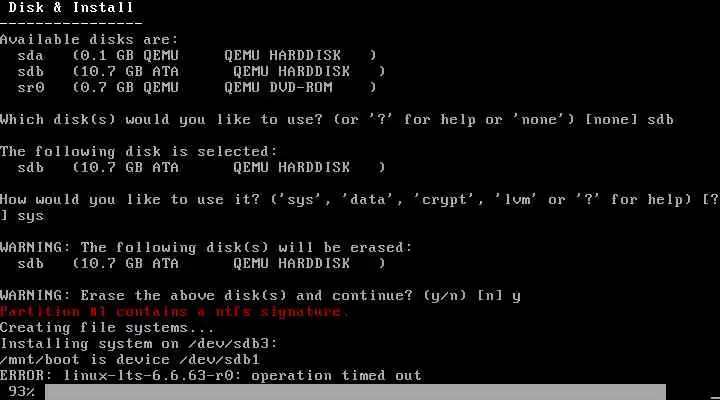This screenshot has height=400, width=720.
Task: Click the typed y confirmation answer
Action: click(x=516, y=296)
